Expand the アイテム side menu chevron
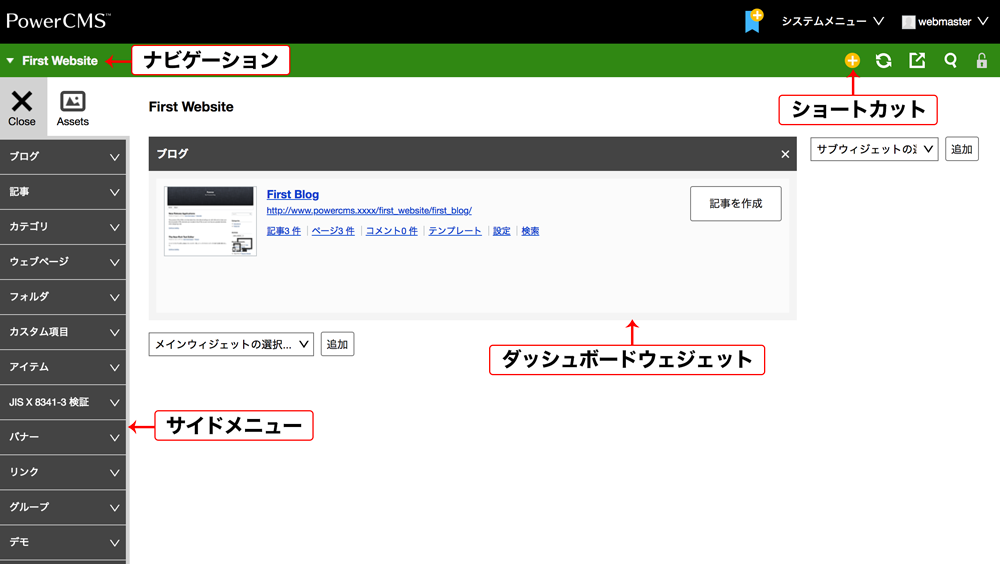 [114, 367]
